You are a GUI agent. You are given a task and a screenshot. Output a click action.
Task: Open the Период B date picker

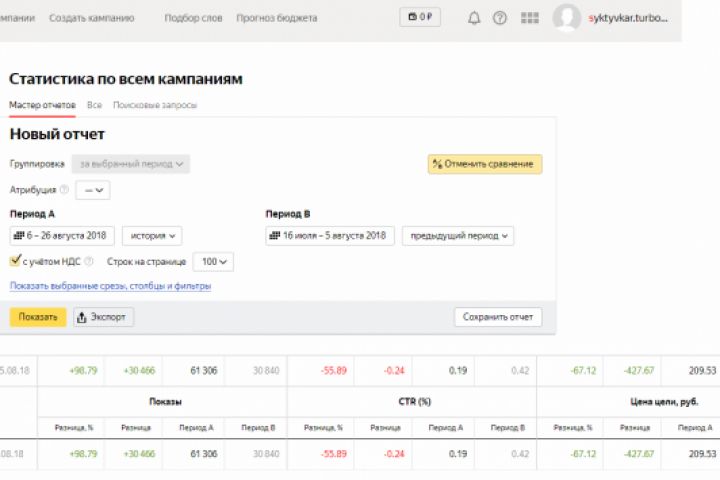tap(330, 236)
